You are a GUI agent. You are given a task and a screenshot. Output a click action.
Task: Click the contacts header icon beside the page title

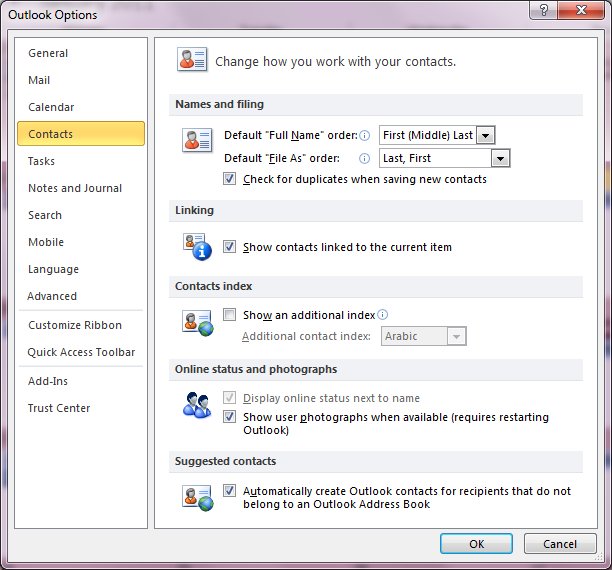192,60
